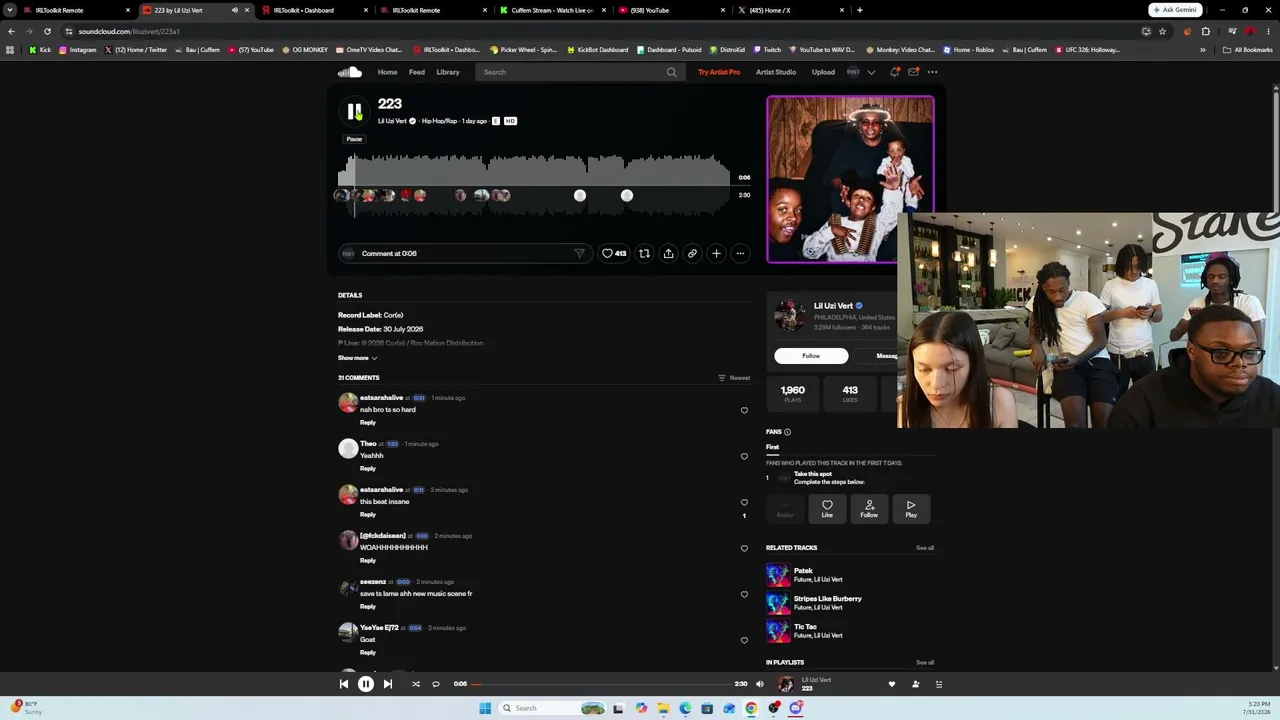The width and height of the screenshot is (1280, 720).
Task: Open Microsoft Edge from the taskbar
Action: [x=685, y=708]
